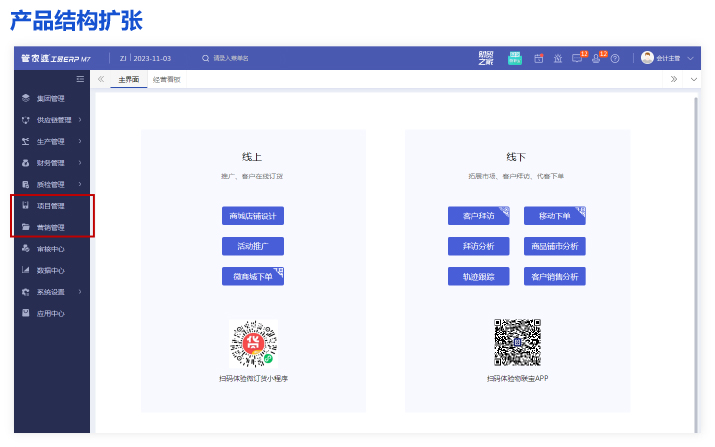Image resolution: width=715 pixels, height=447 pixels.
Task: Select the 主界面 tab
Action: click(x=128, y=78)
